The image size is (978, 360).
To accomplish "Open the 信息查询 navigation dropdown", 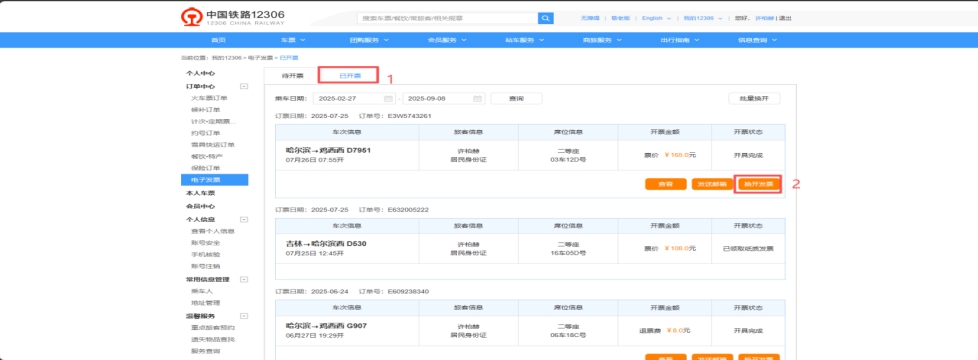I will pos(757,40).
